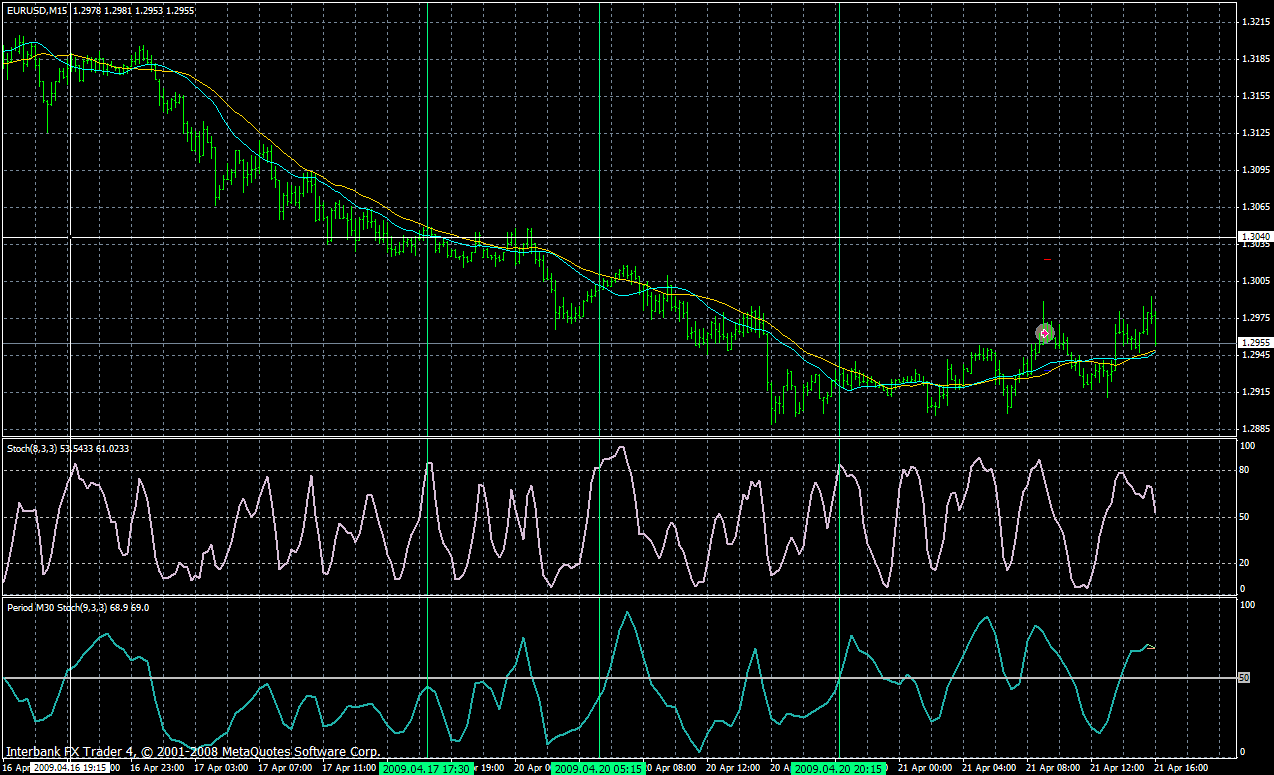Select the horizontal 50 level line label
The width and height of the screenshot is (1274, 775).
[1245, 678]
